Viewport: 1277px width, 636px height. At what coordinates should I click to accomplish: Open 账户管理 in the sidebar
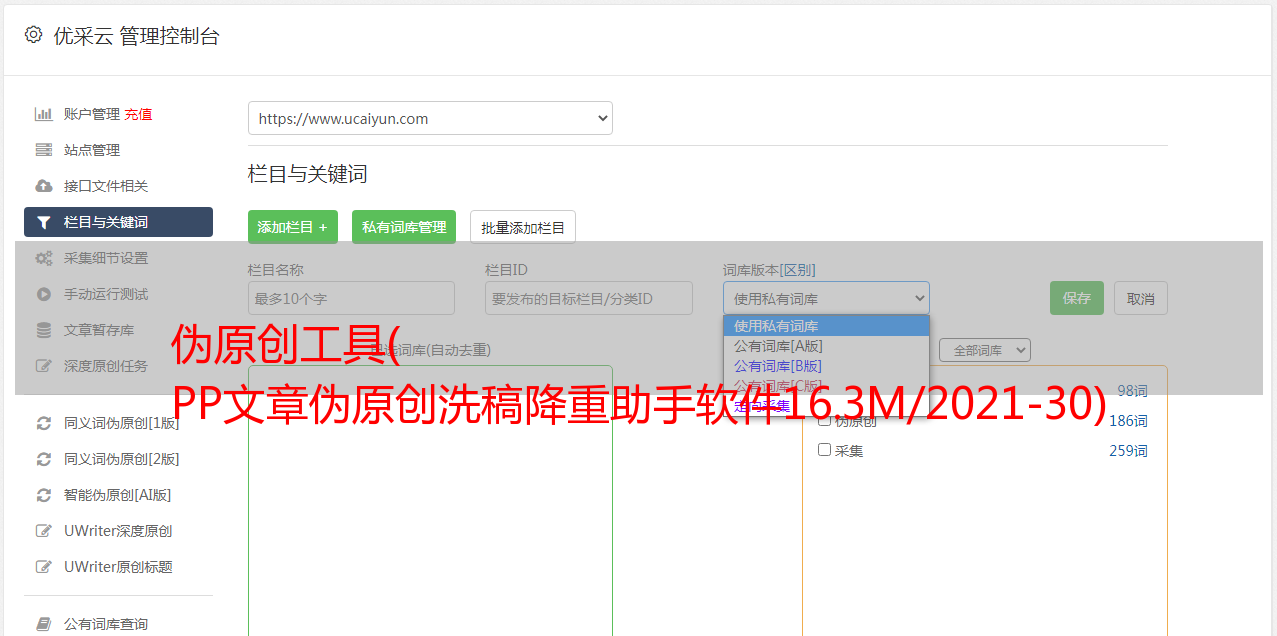[92, 114]
